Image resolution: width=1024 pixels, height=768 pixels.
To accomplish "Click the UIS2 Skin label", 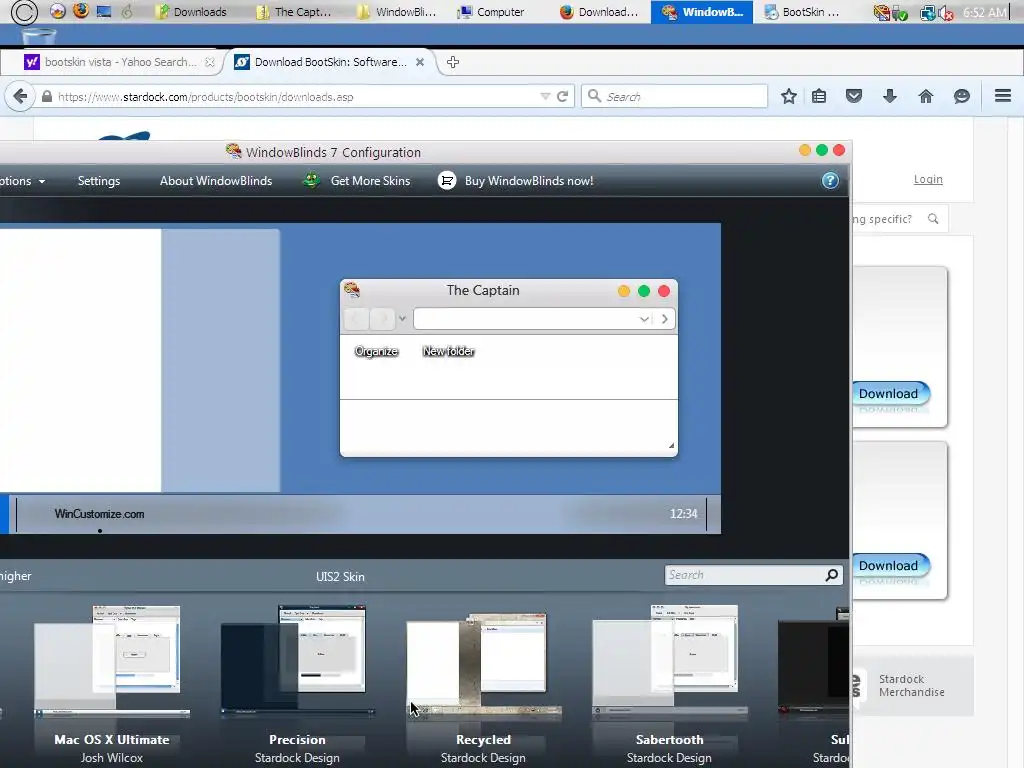I will coord(340,577).
